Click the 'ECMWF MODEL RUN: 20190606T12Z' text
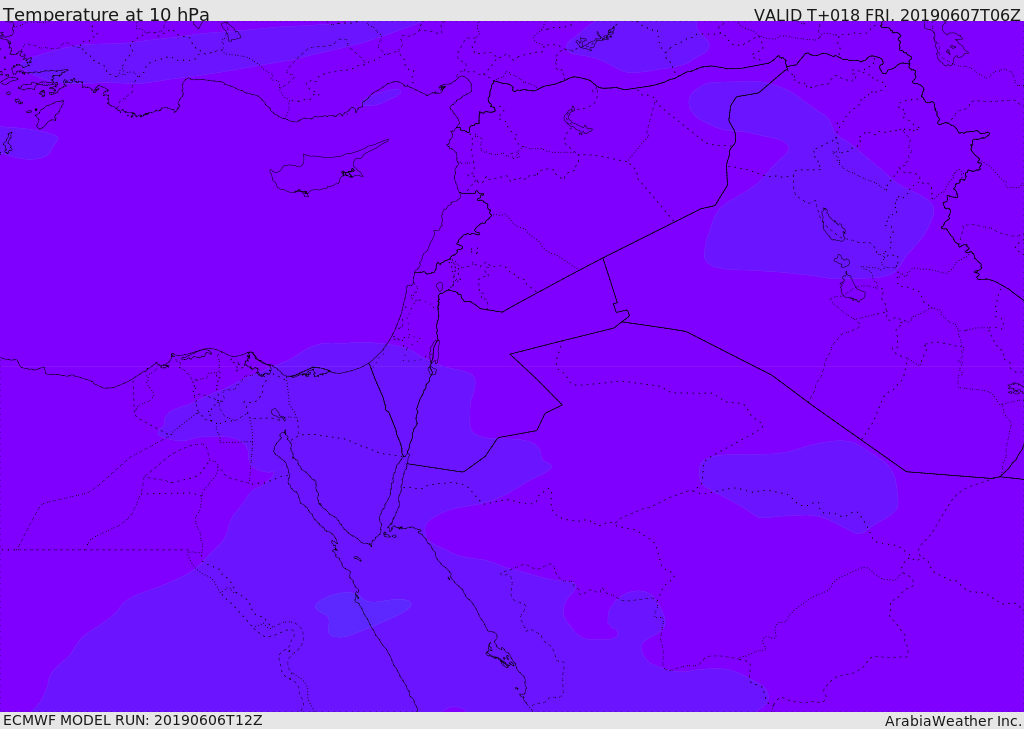1024x729 pixels. 133,720
